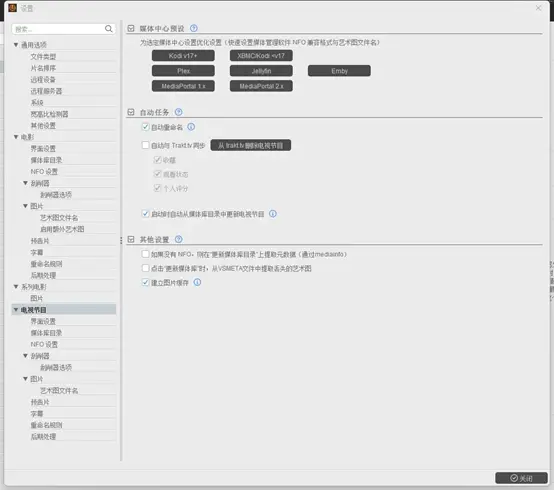The height and width of the screenshot is (490, 554).
Task: Enable 自动与 Trakt.tv 同步 checkbox
Action: (x=145, y=145)
